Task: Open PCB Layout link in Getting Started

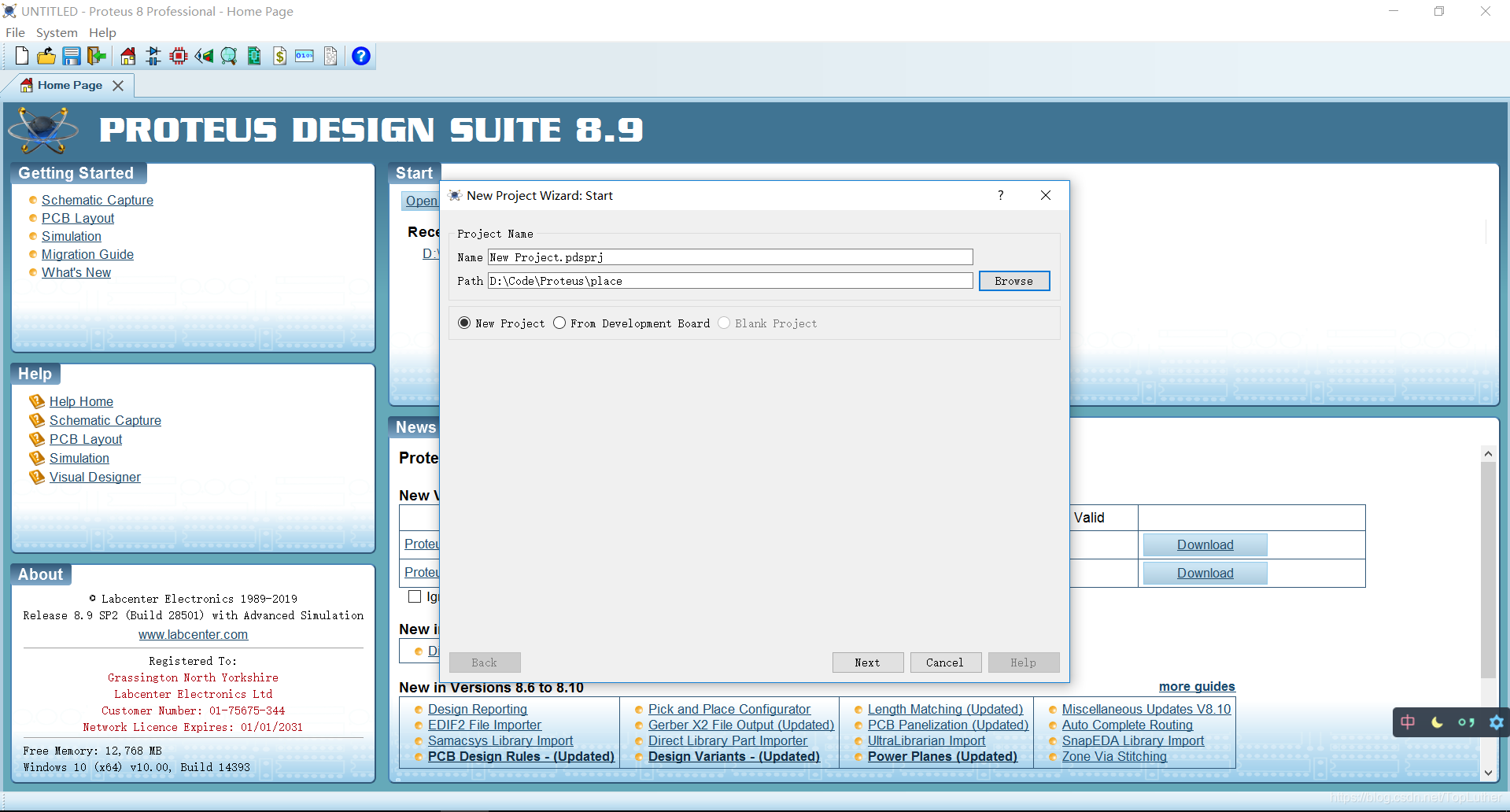Action: (78, 218)
